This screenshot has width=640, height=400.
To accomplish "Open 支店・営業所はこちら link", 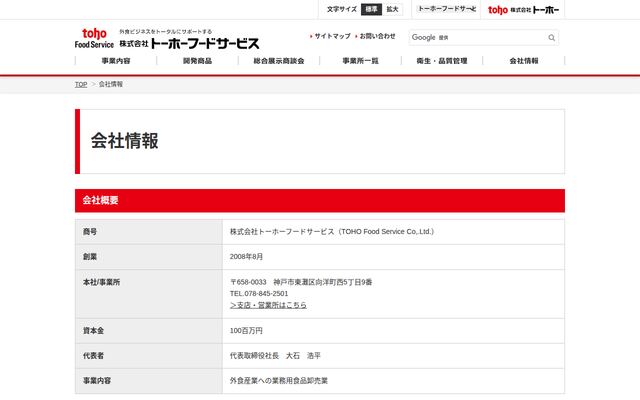I will coord(268,305).
